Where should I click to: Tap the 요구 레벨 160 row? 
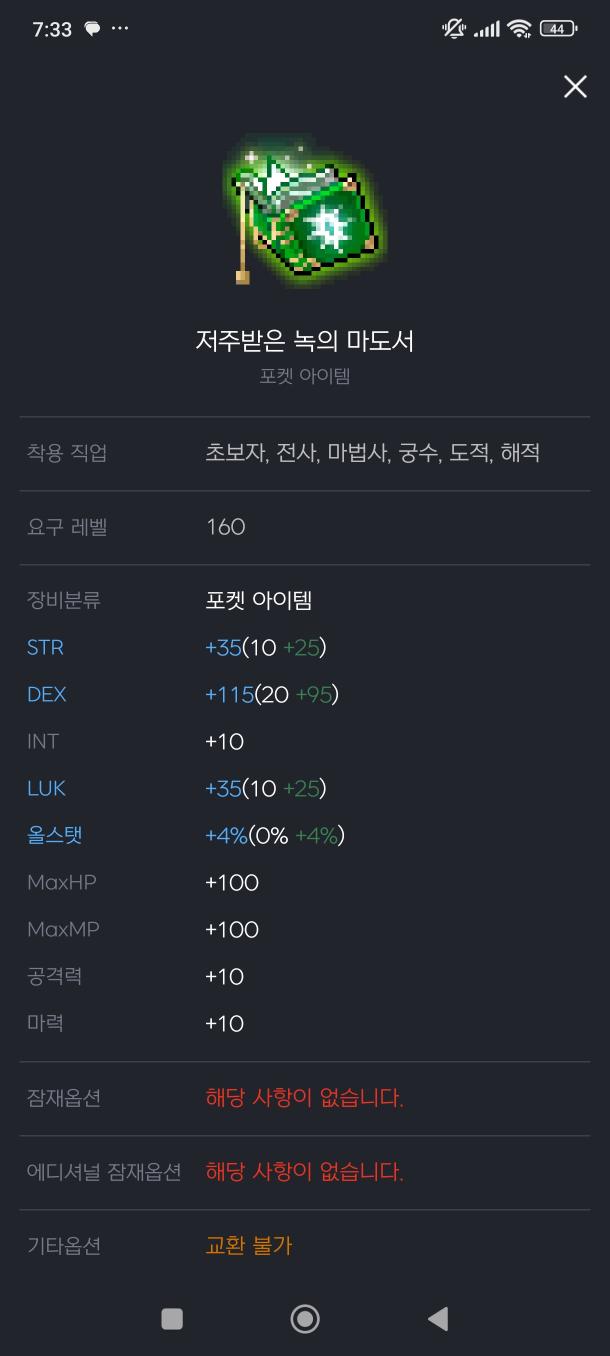click(300, 528)
